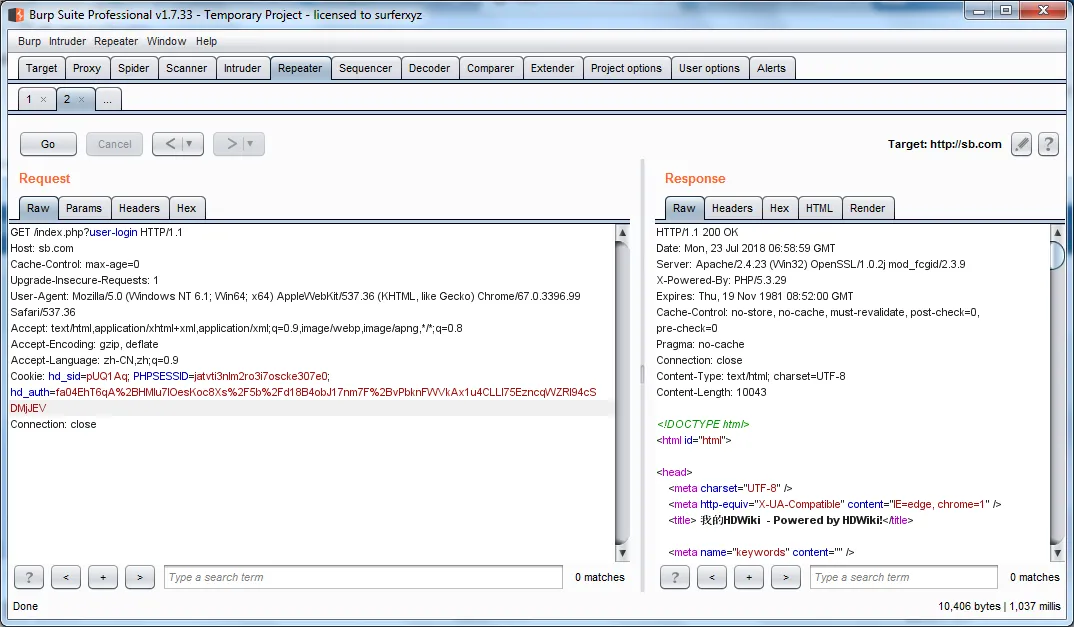
Task: Switch to the Proxy tab
Action: point(87,68)
